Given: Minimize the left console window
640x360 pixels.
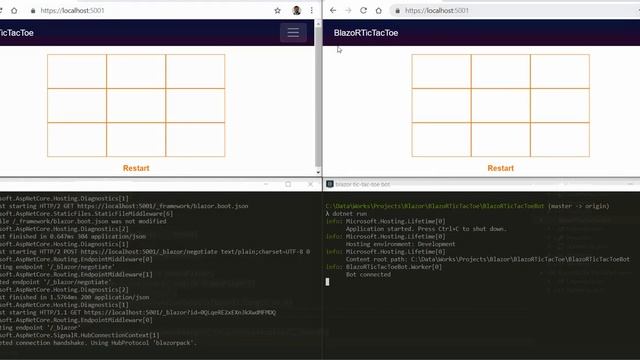Looking at the screenshot, I should tap(266, 184).
